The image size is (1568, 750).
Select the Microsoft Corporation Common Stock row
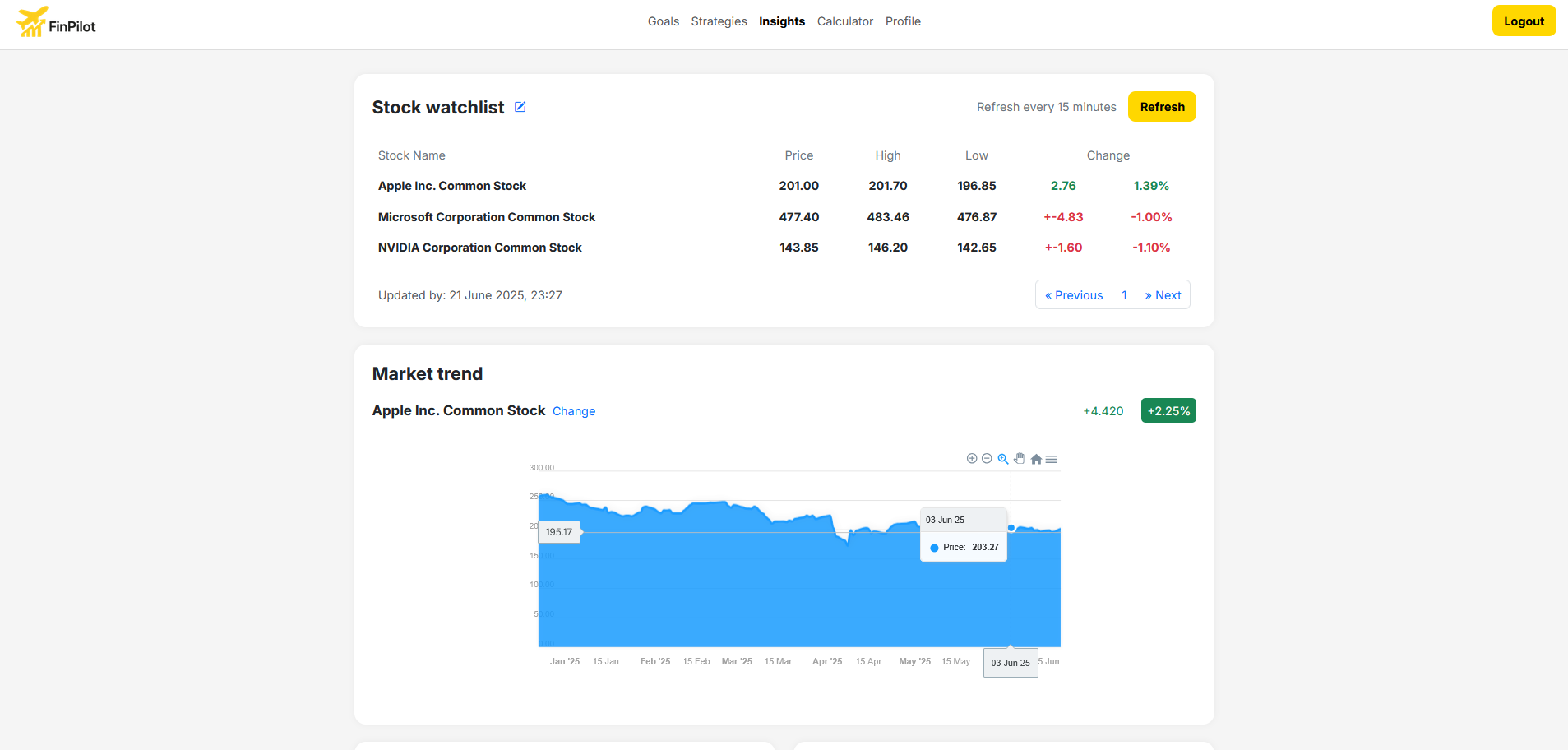487,217
